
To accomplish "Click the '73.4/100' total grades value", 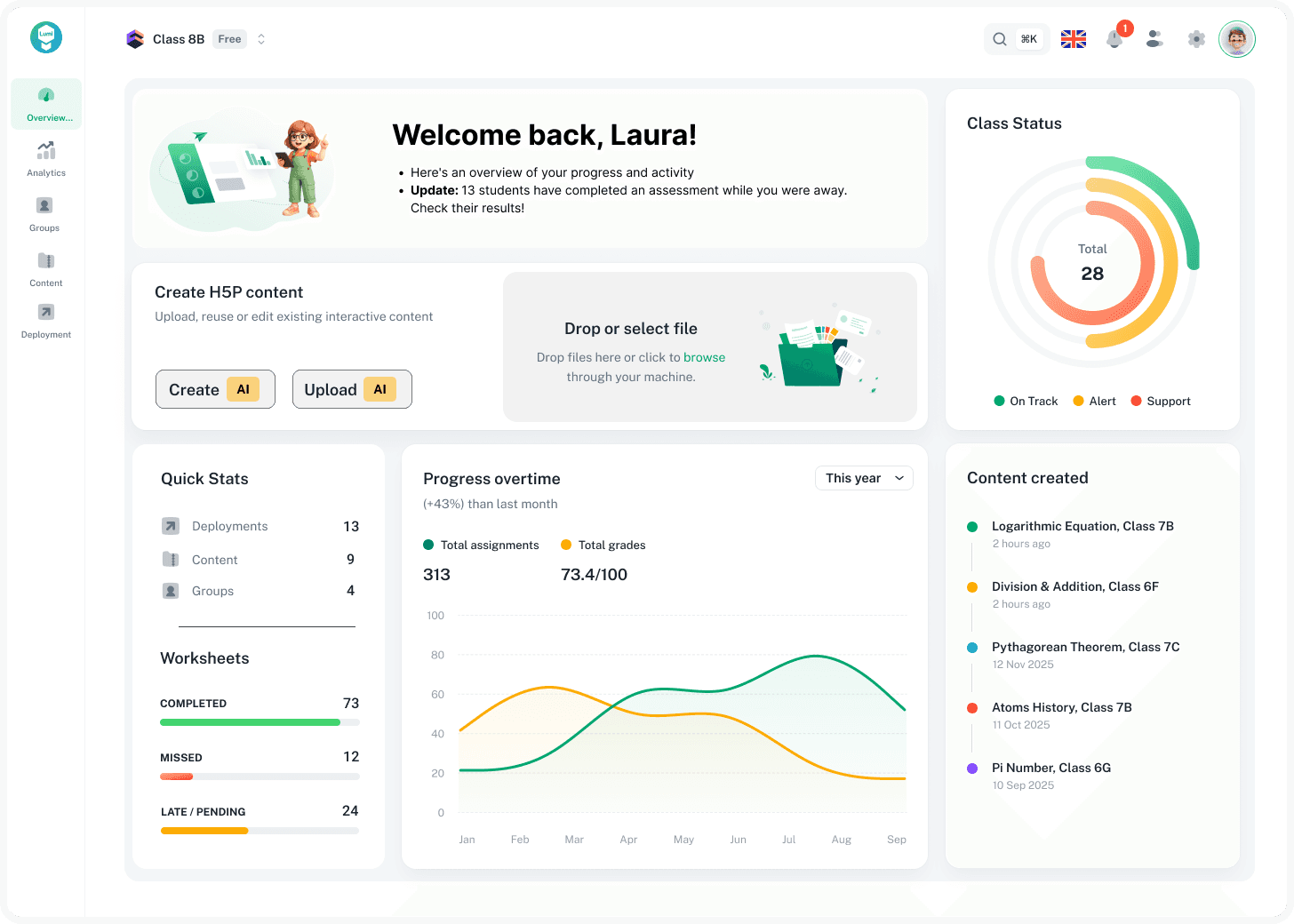I will [594, 574].
